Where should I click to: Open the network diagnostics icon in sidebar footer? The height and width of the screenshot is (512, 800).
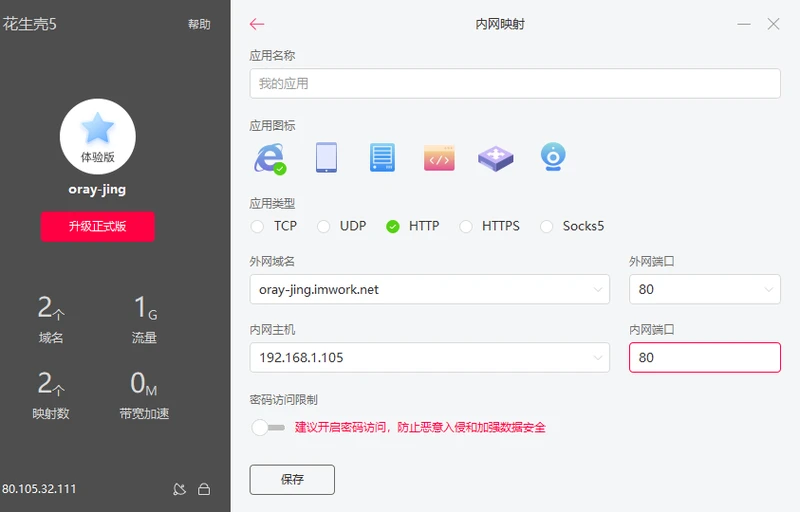(x=179, y=489)
